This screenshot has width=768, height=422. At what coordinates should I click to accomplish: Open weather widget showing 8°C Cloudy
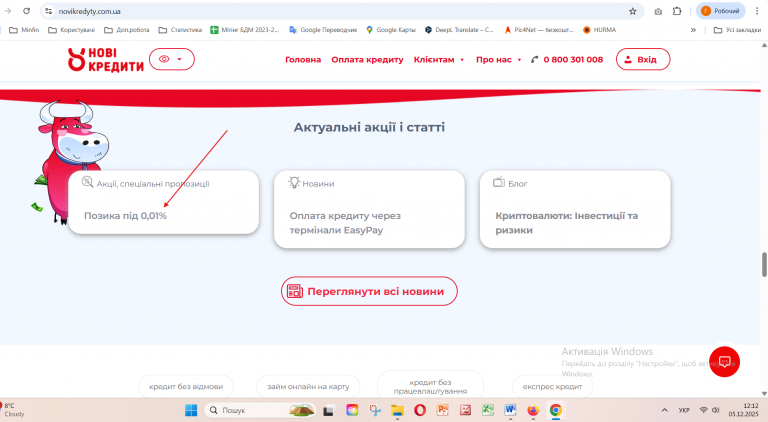13,410
